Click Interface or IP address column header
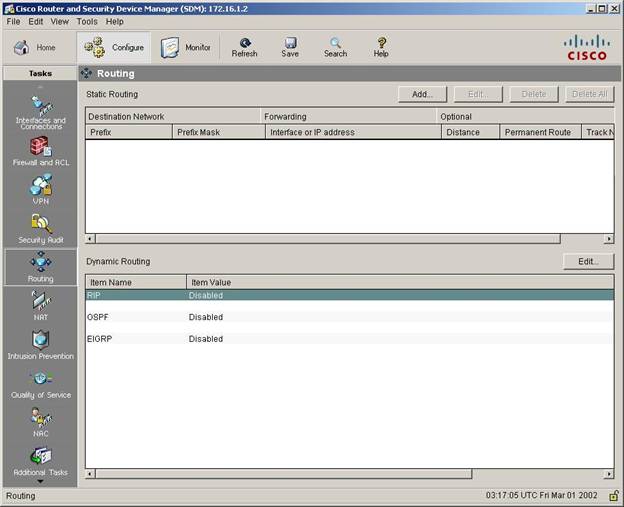Viewport: 624px width, 507px height. pyautogui.click(x=353, y=132)
